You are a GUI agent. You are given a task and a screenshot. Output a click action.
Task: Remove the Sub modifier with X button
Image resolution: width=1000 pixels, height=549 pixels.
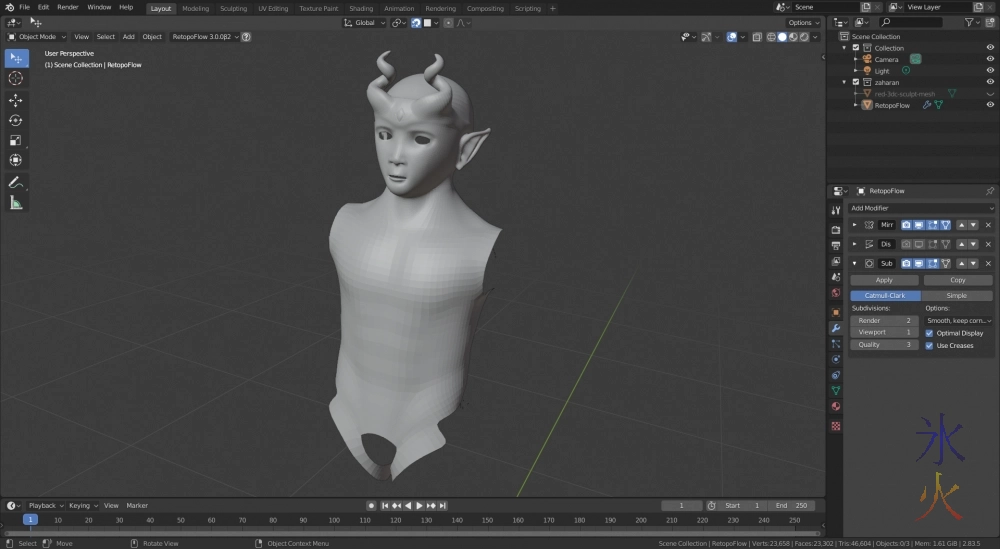(x=988, y=264)
